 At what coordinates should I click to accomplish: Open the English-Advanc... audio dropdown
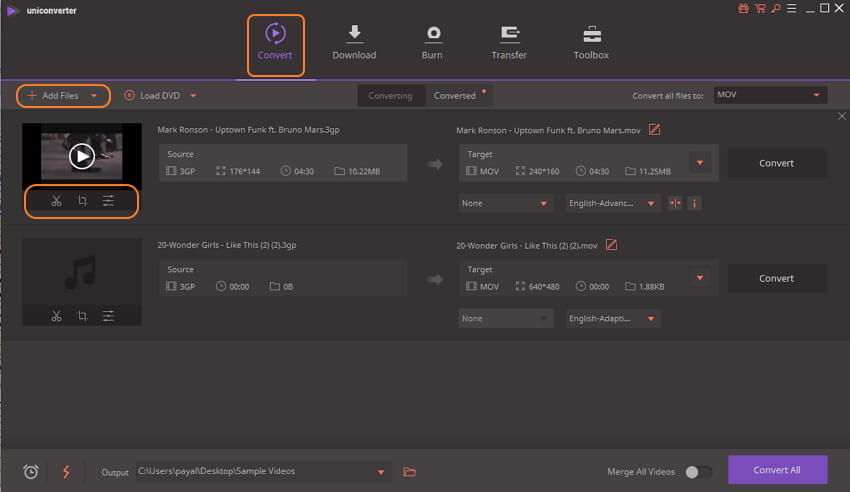613,203
